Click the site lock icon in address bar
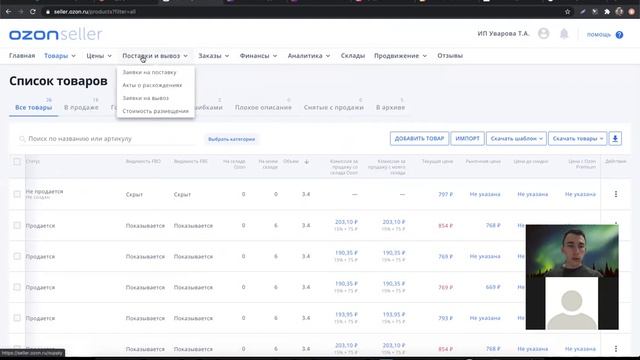Screen dimensions: 640x360 click(48, 12)
